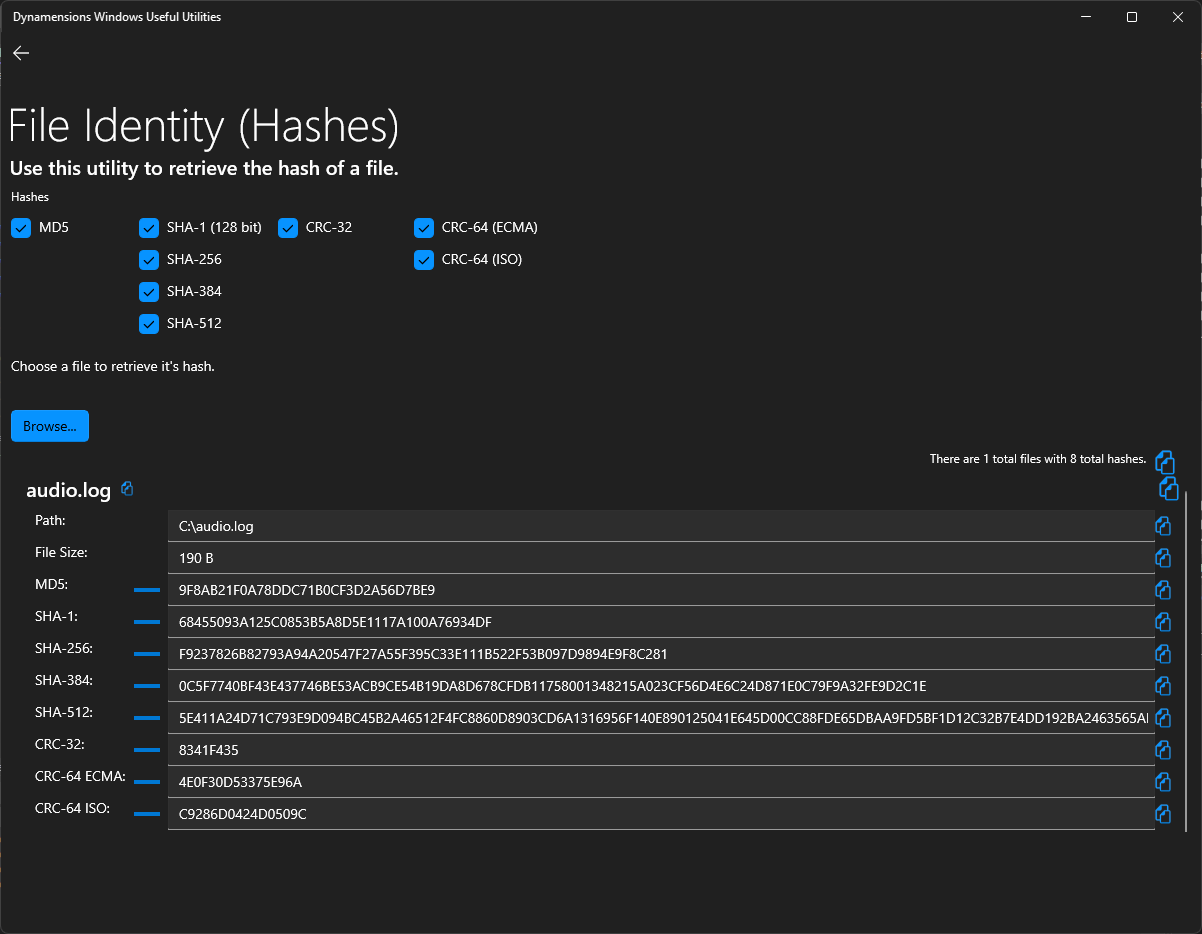Uncheck the MD5 checkbox
This screenshot has width=1202, height=934.
(x=21, y=228)
